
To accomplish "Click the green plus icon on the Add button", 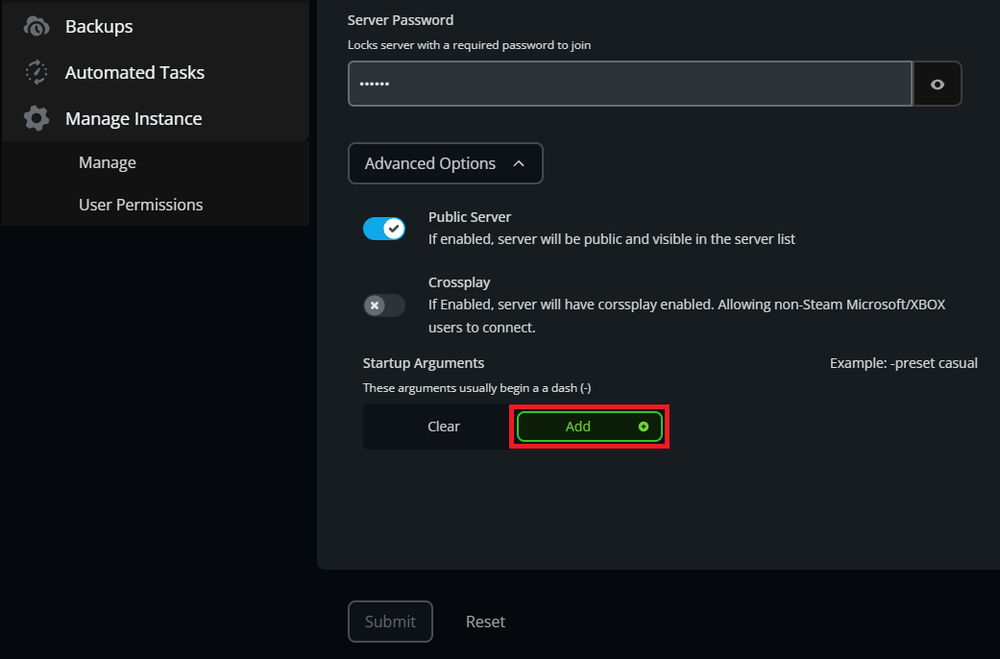I will (x=645, y=426).
